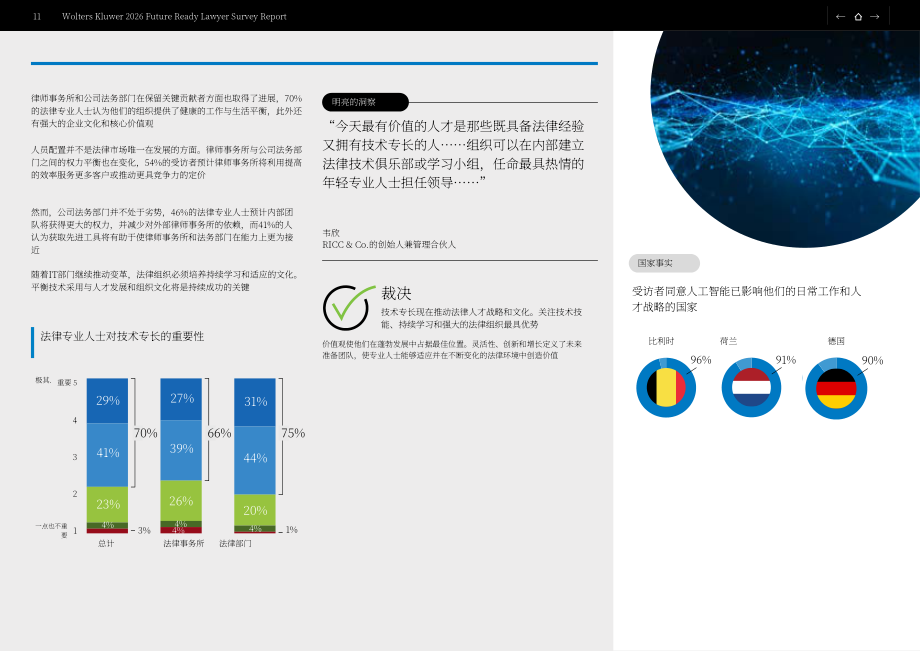Click the 66% bracket total label
920x651 pixels.
pos(219,433)
